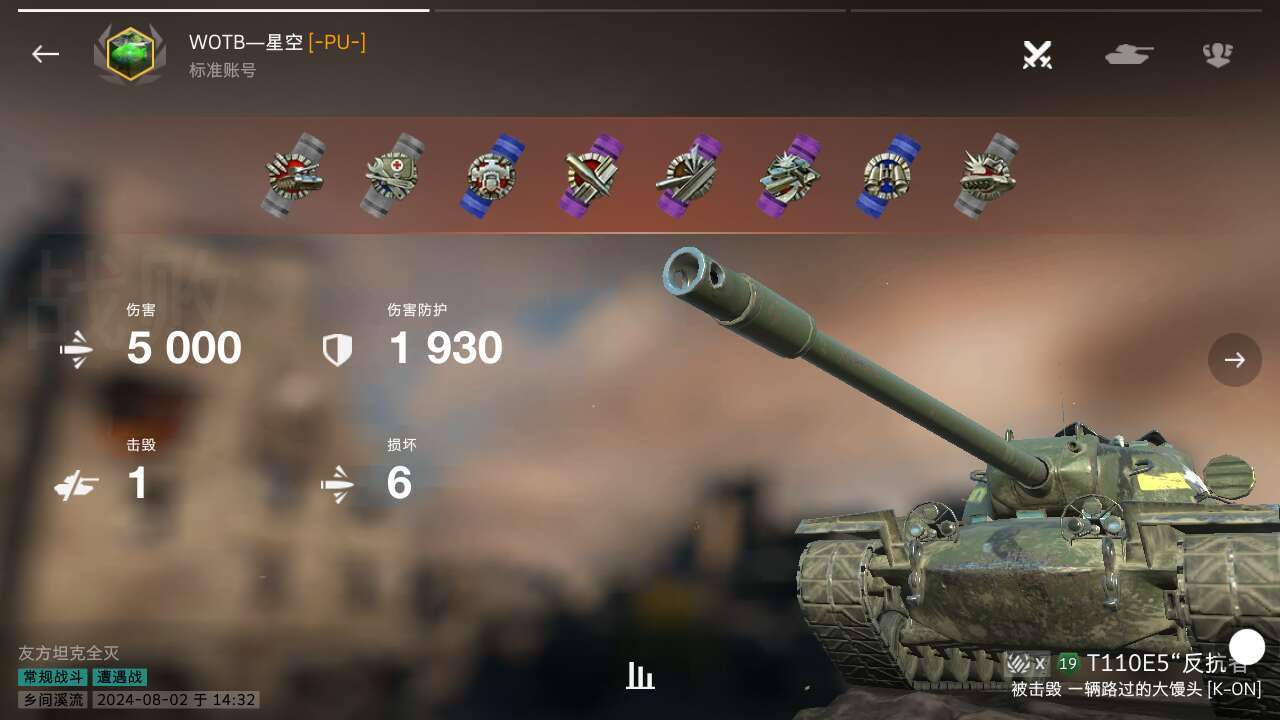Select the medic red cross medal
The height and width of the screenshot is (720, 1280).
click(394, 175)
